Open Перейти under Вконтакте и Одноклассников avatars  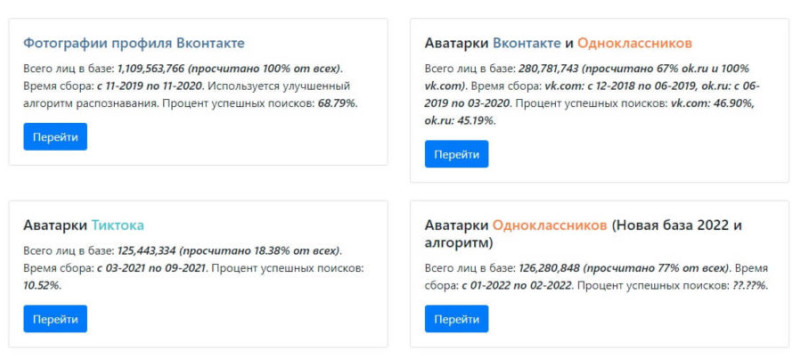click(x=457, y=154)
